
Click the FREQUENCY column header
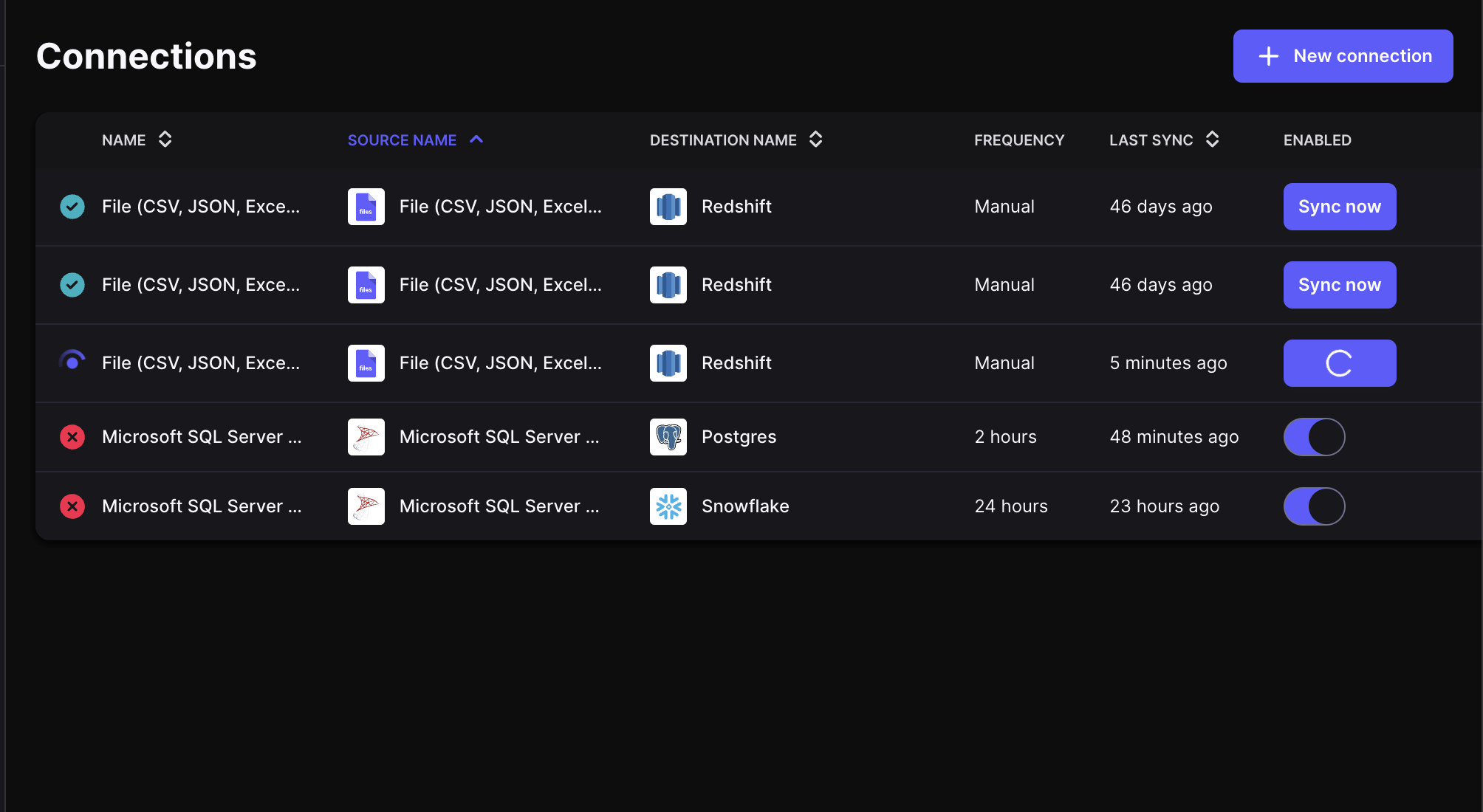(1019, 140)
